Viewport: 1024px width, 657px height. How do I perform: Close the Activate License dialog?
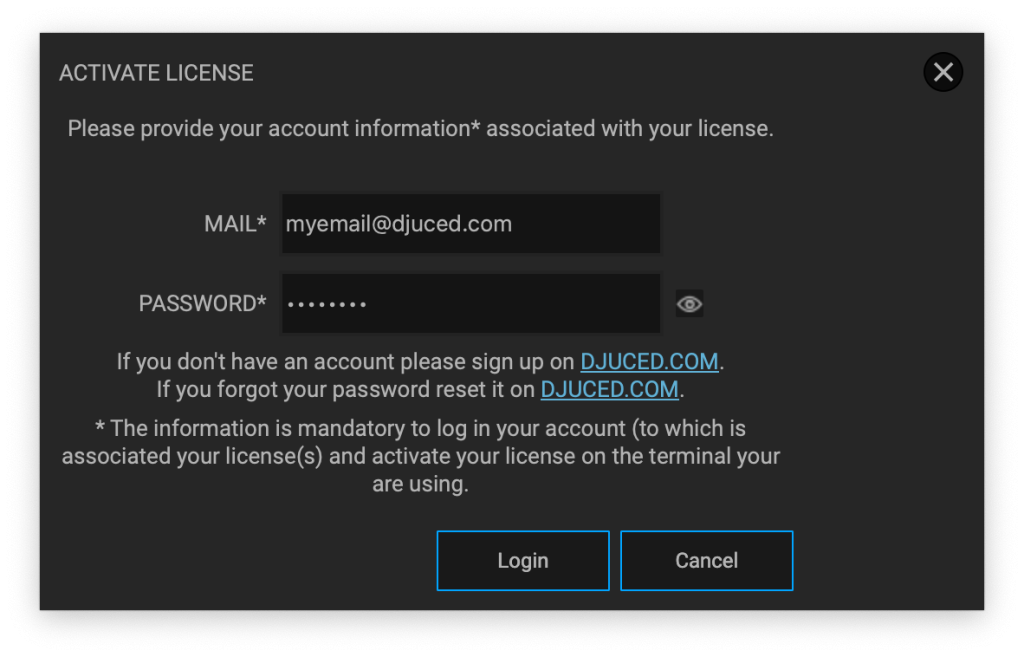click(942, 72)
